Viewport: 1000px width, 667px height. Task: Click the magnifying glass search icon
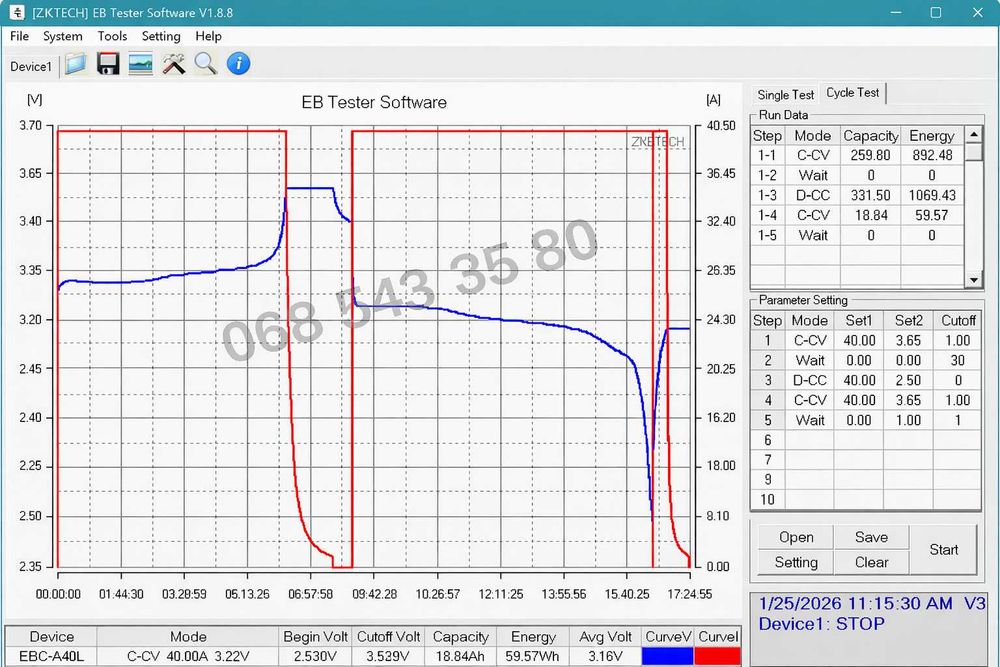(205, 64)
